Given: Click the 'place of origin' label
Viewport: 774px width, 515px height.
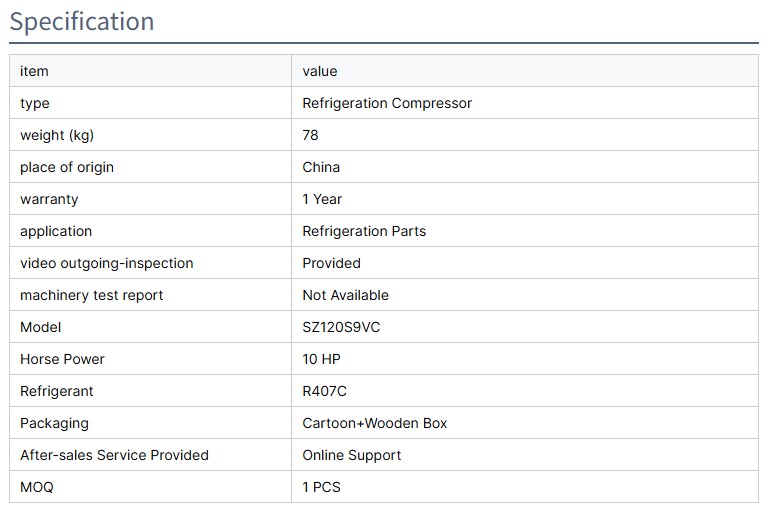Looking at the screenshot, I should pos(67,167).
